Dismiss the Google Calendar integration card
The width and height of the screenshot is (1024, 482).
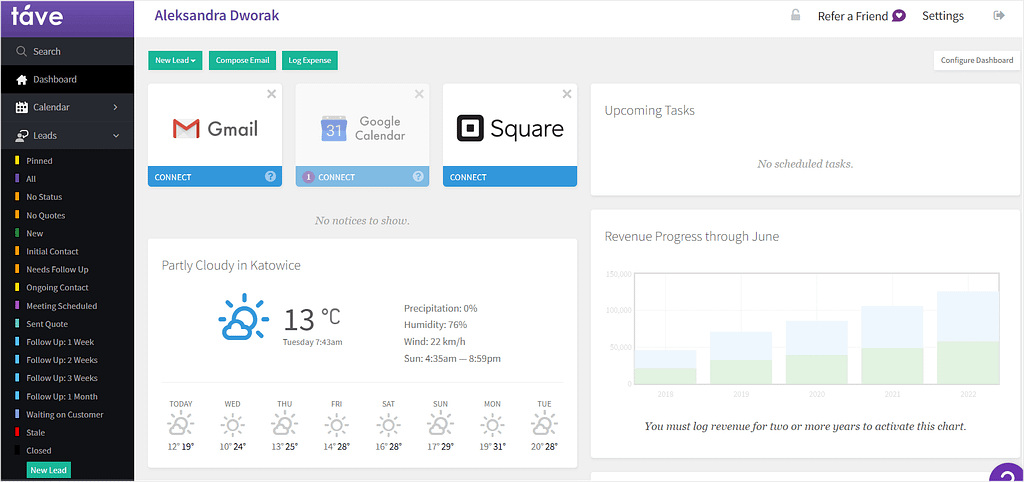pyautogui.click(x=419, y=94)
